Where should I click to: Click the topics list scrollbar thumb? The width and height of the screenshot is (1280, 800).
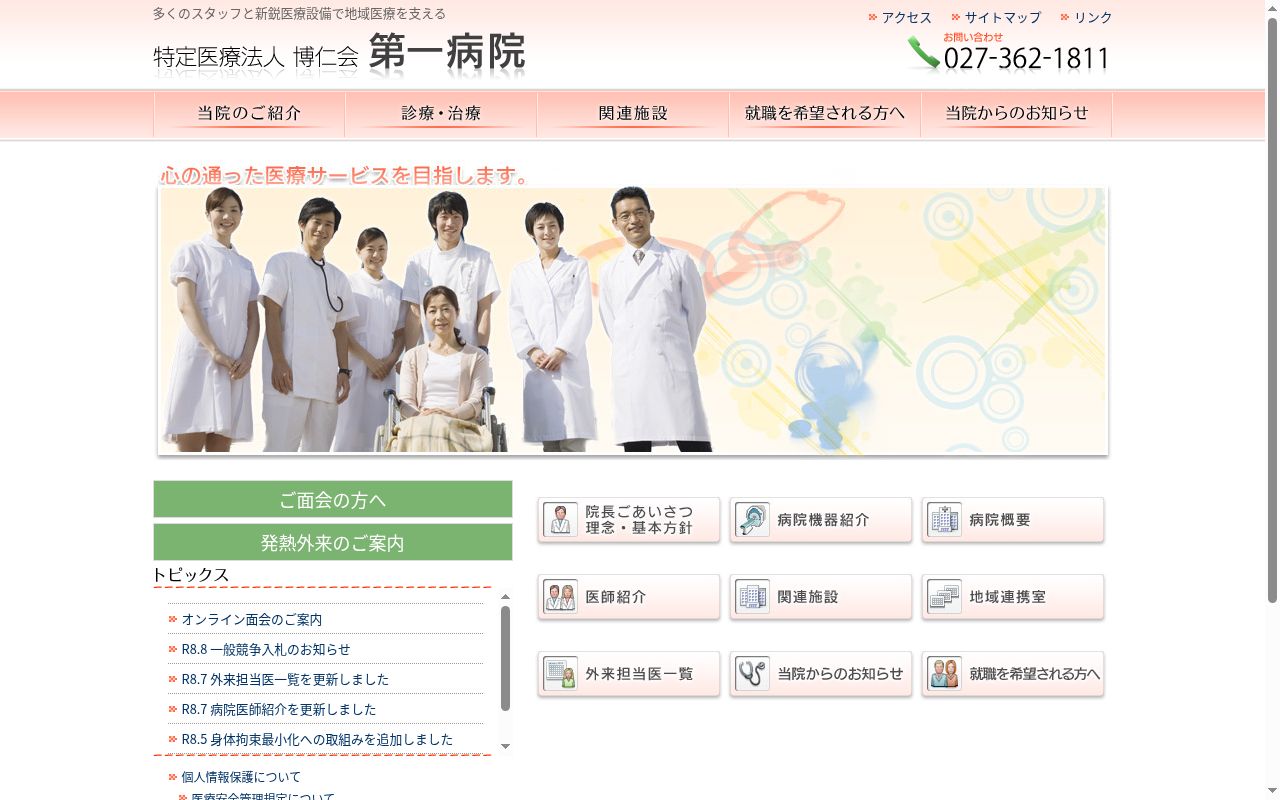tap(505, 658)
